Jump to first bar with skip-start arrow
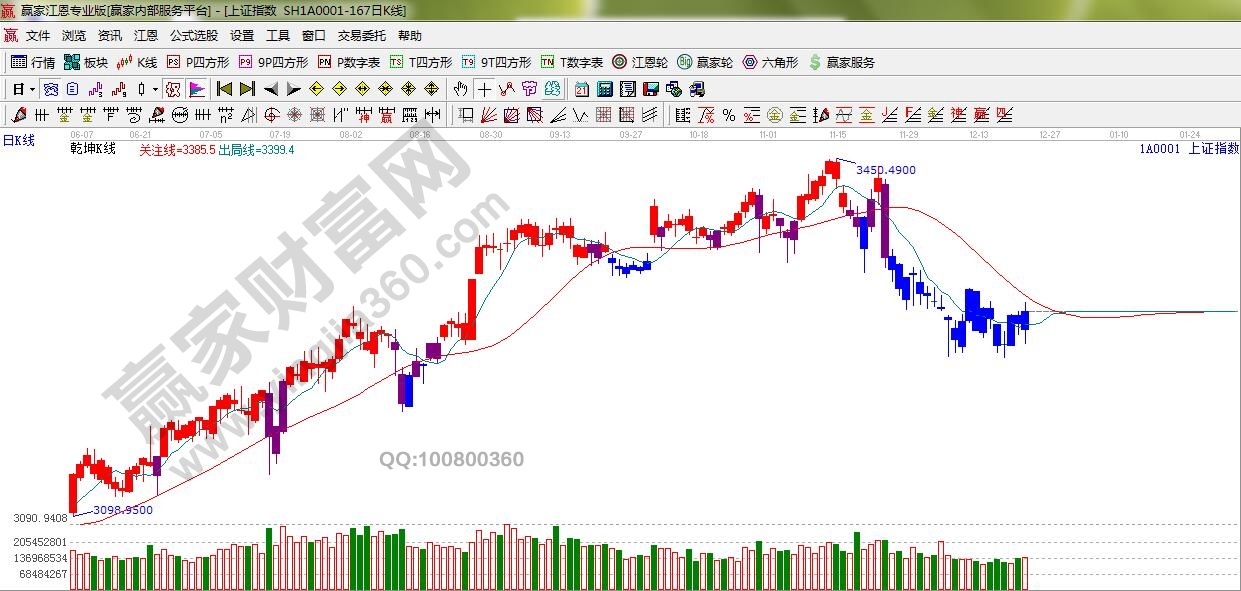This screenshot has width=1241, height=591. (x=224, y=89)
